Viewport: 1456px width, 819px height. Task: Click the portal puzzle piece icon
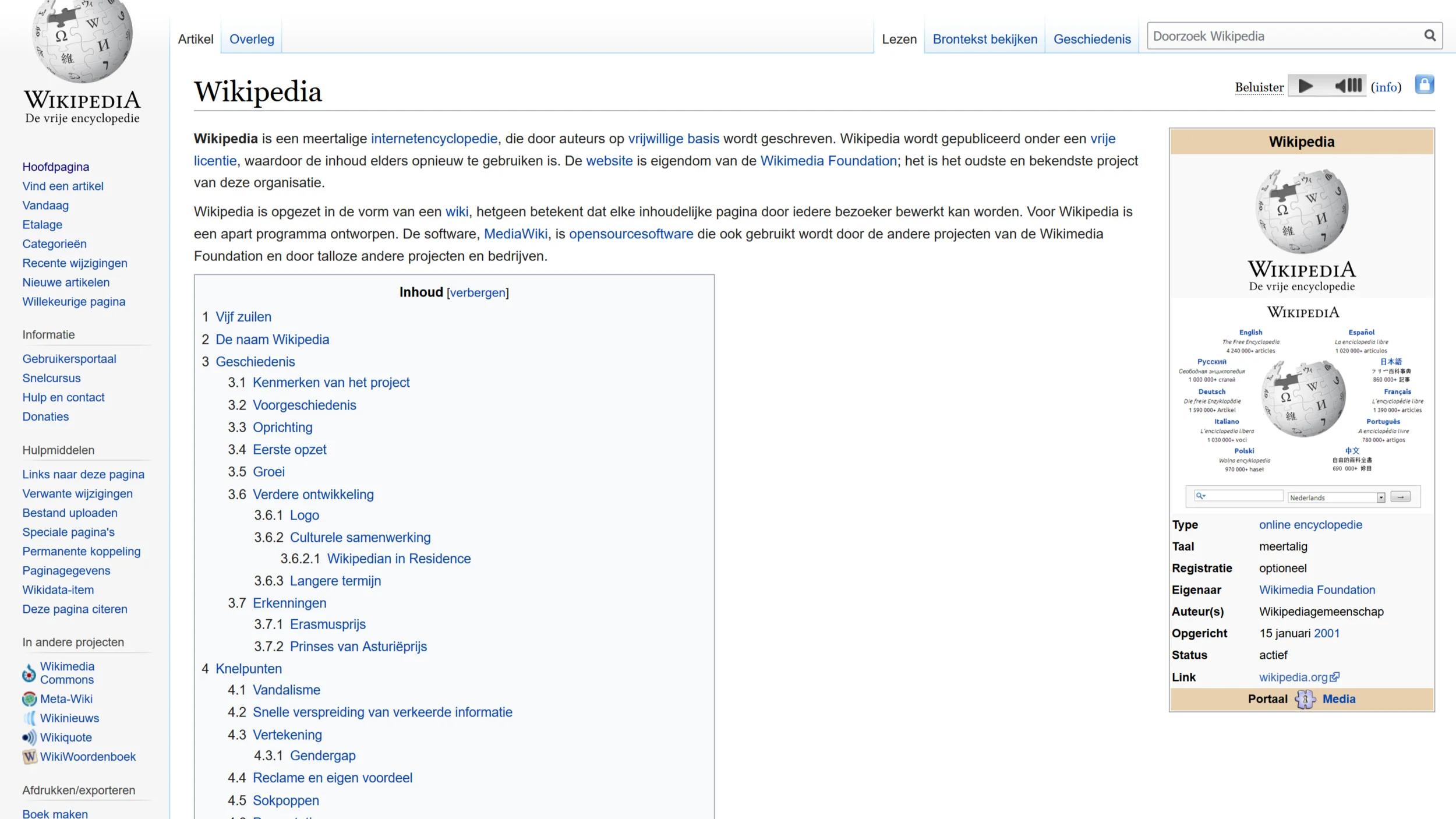point(1305,699)
